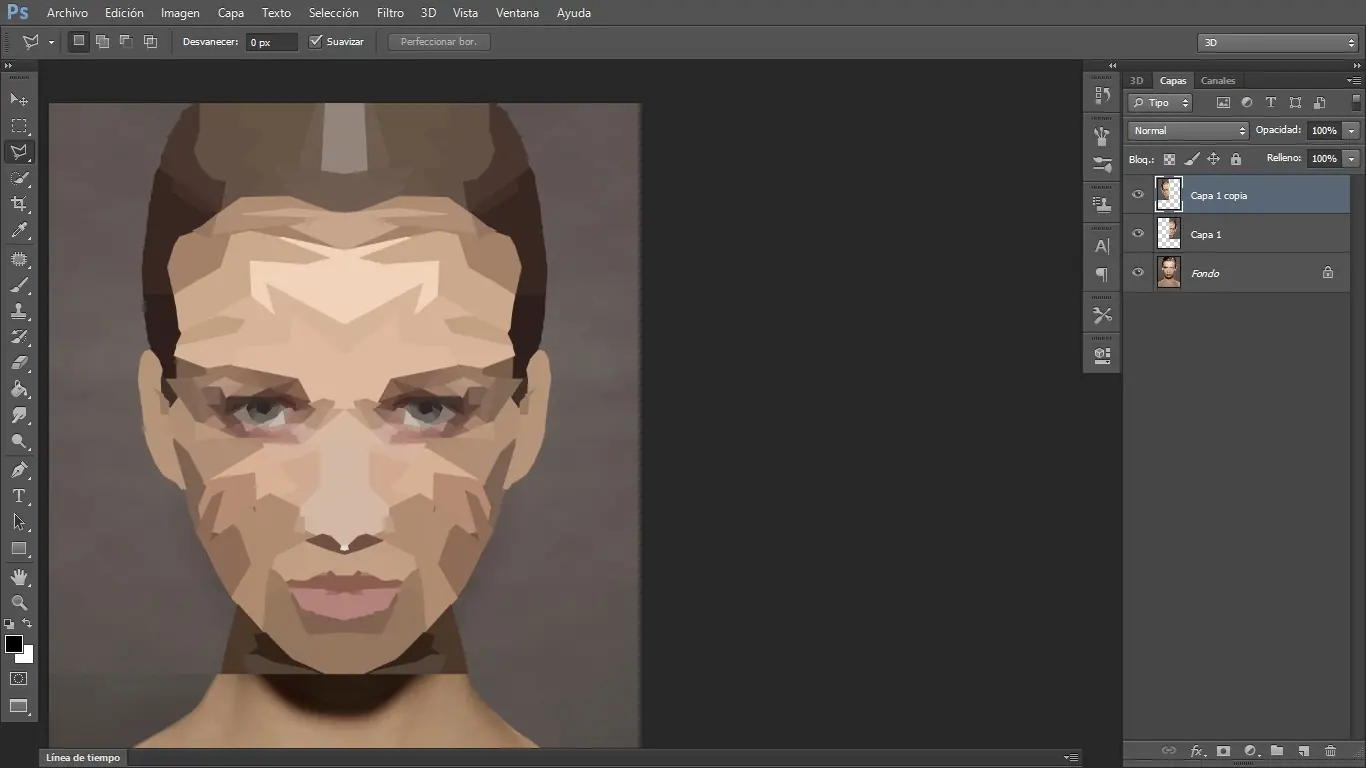Image resolution: width=1366 pixels, height=768 pixels.
Task: Uncheck the Suavizar checkbox
Action: point(316,42)
